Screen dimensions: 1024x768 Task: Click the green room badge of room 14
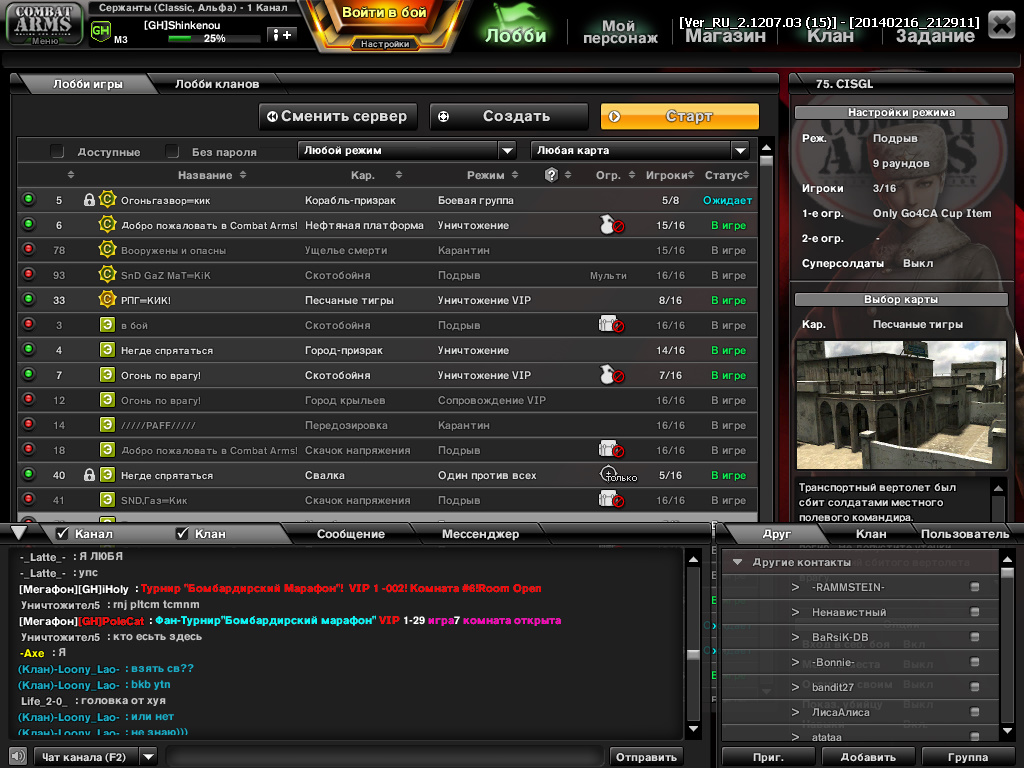[107, 424]
